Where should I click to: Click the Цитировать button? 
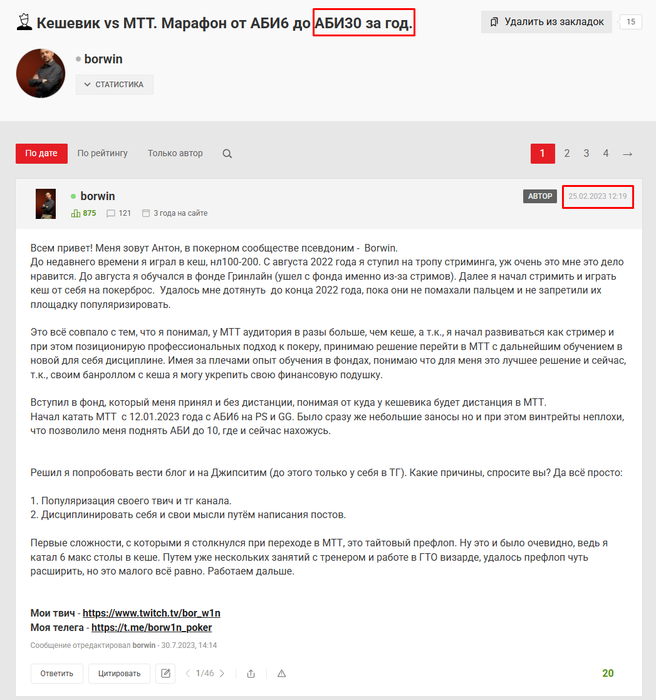pyautogui.click(x=119, y=673)
